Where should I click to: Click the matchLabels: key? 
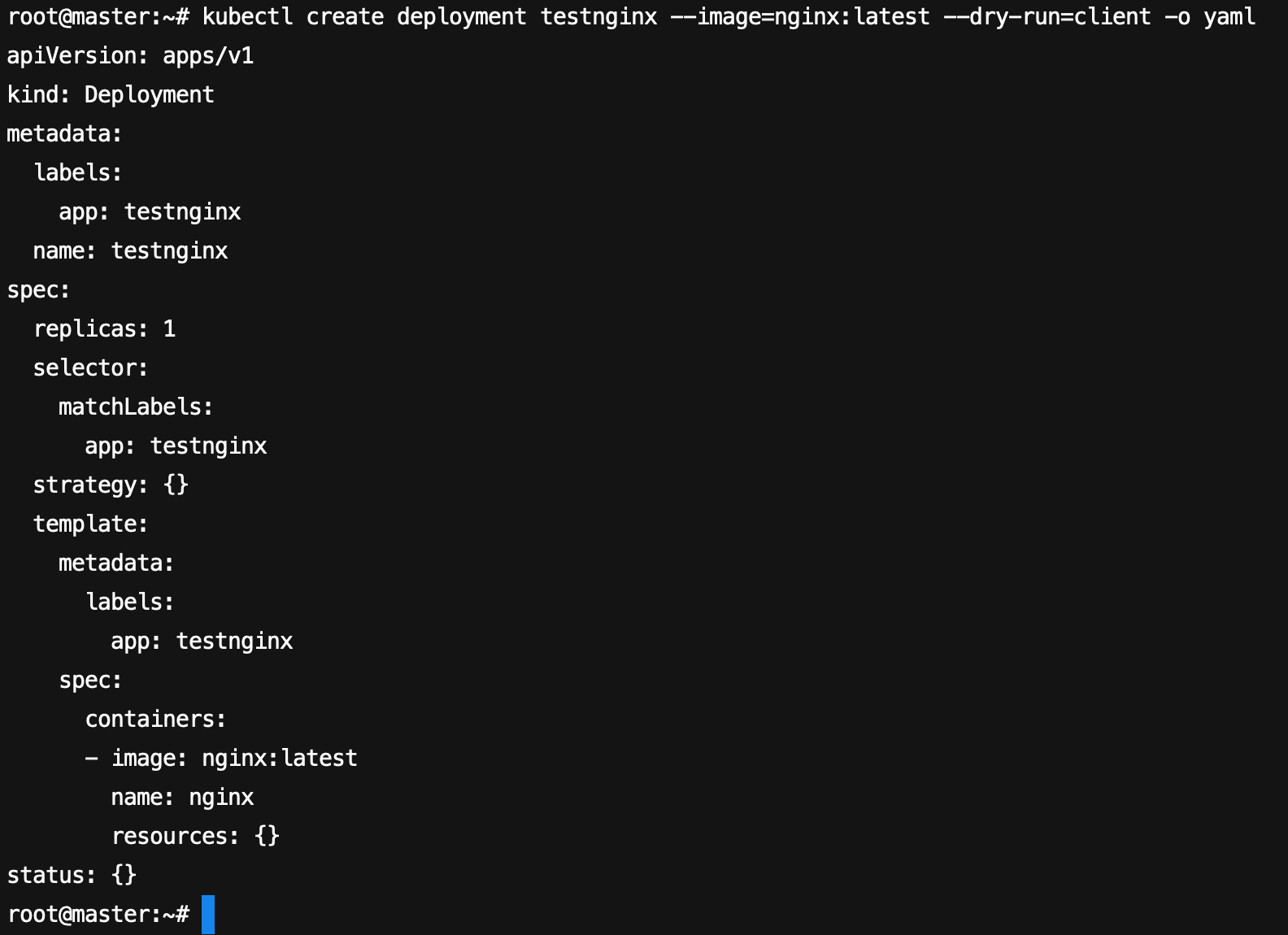(x=136, y=407)
